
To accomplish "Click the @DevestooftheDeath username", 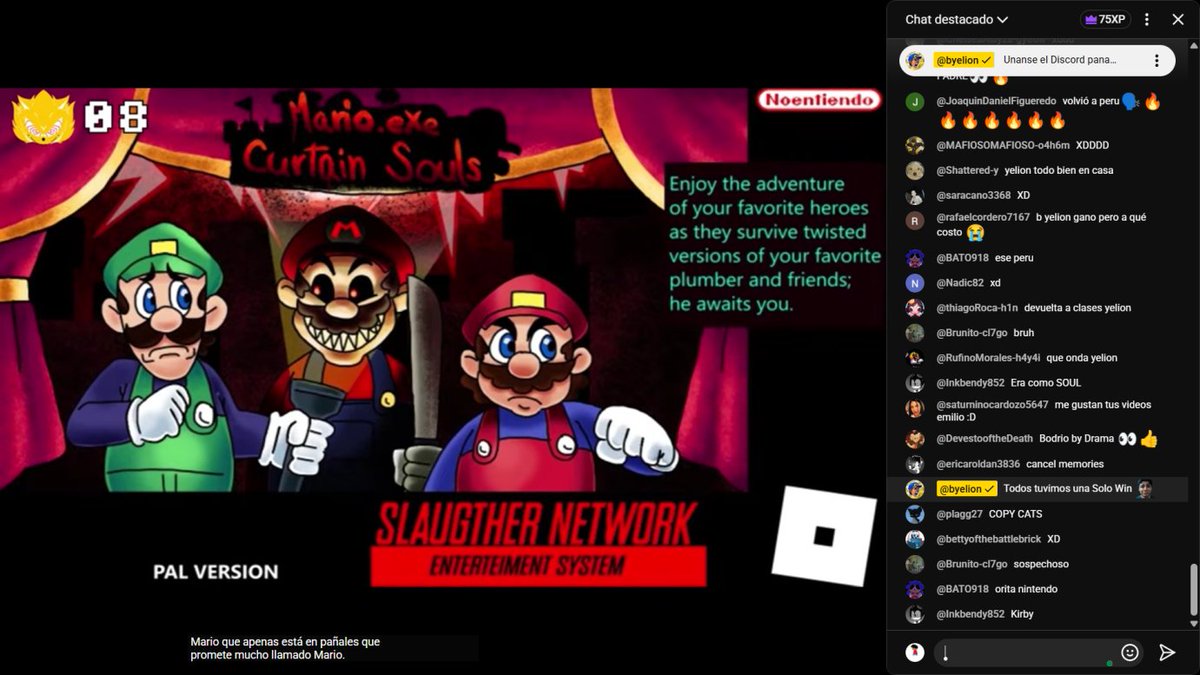I will click(x=985, y=439).
